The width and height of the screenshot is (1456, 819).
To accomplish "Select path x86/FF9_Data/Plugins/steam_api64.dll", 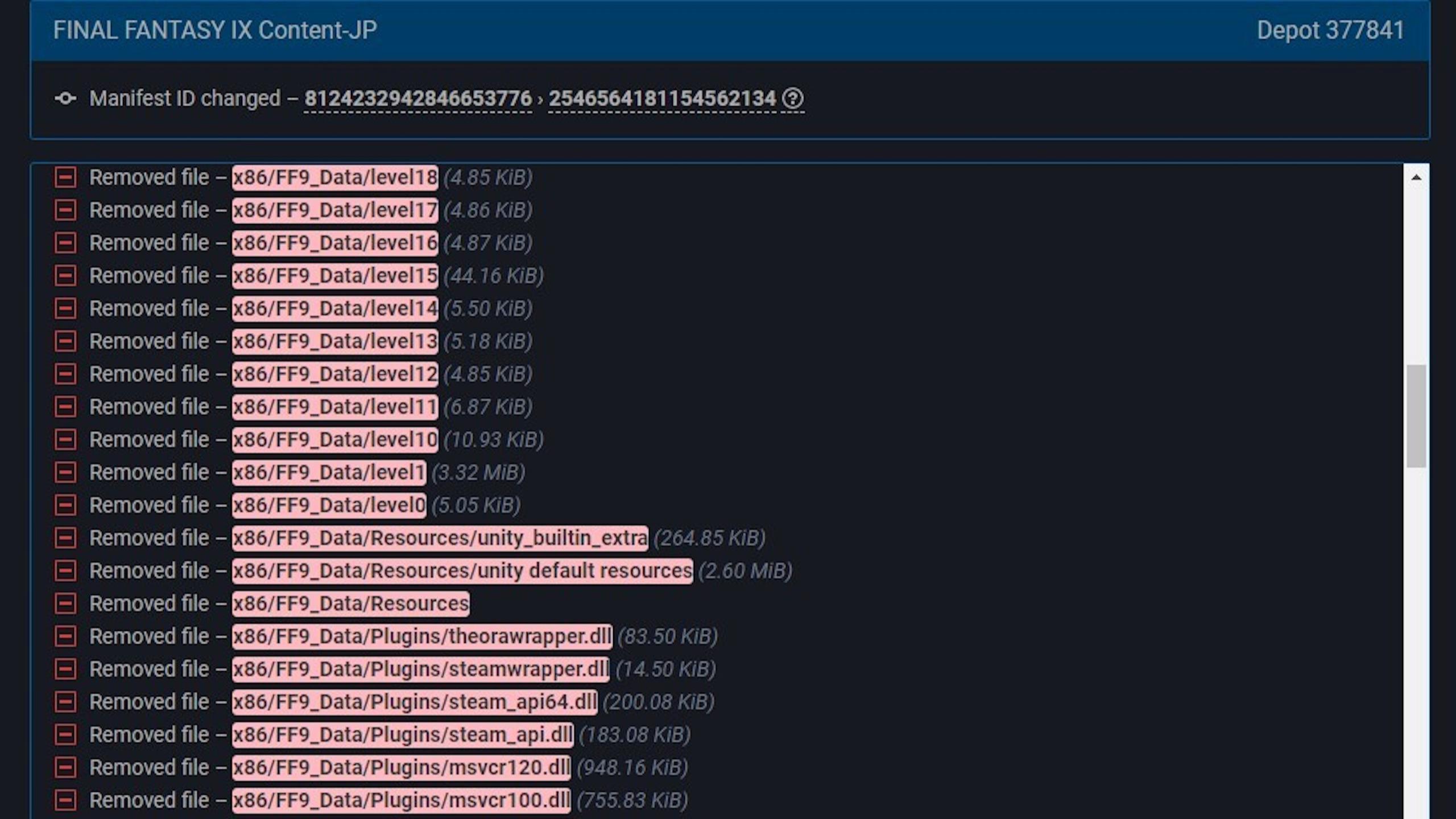I will pyautogui.click(x=415, y=702).
